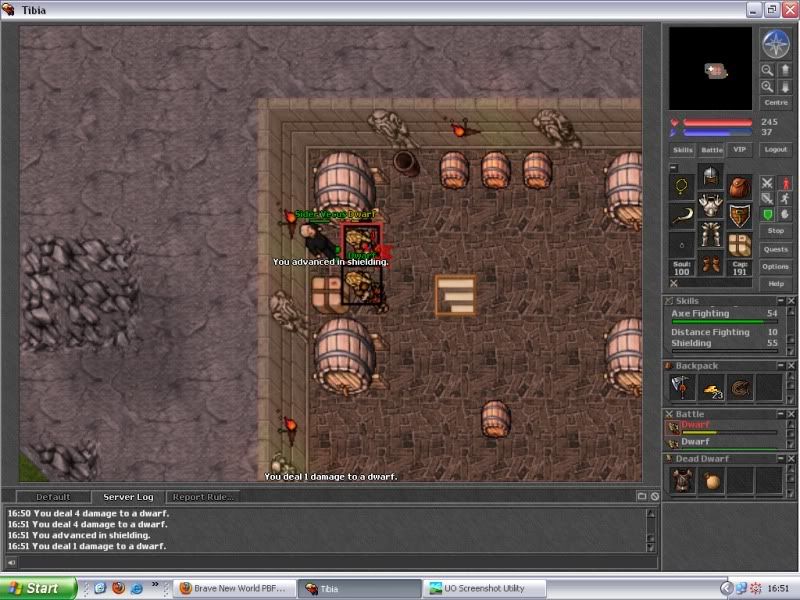Close the Skills panel
The image size is (800, 600).
coord(791,301)
